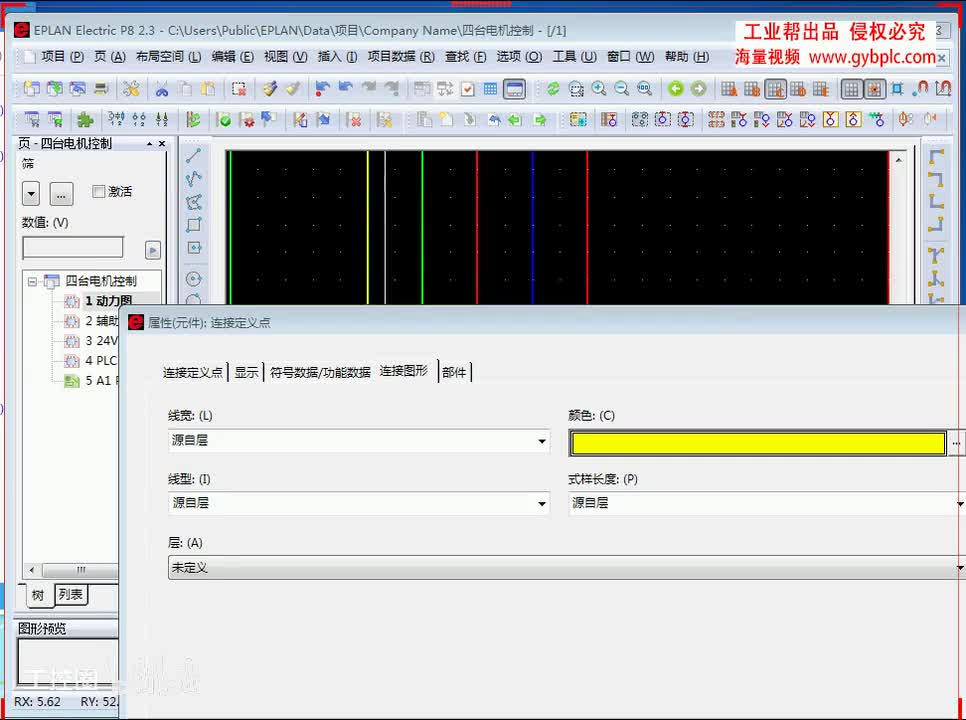966x720 pixels.
Task: Select the rectangle drawing tool
Action: coord(193,225)
